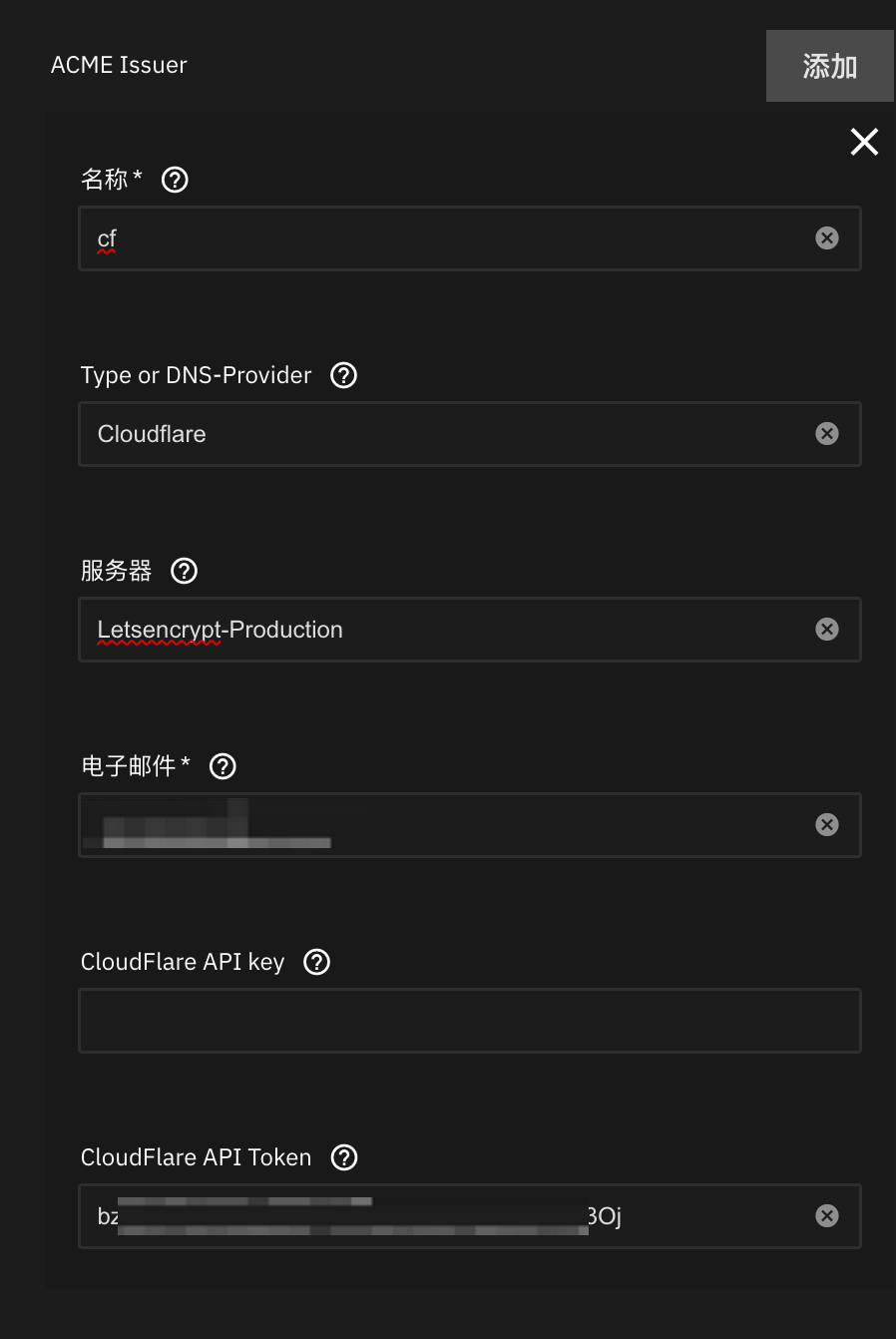Click the help icon beside 电子邮件
The width and height of the screenshot is (896, 1339).
223,766
